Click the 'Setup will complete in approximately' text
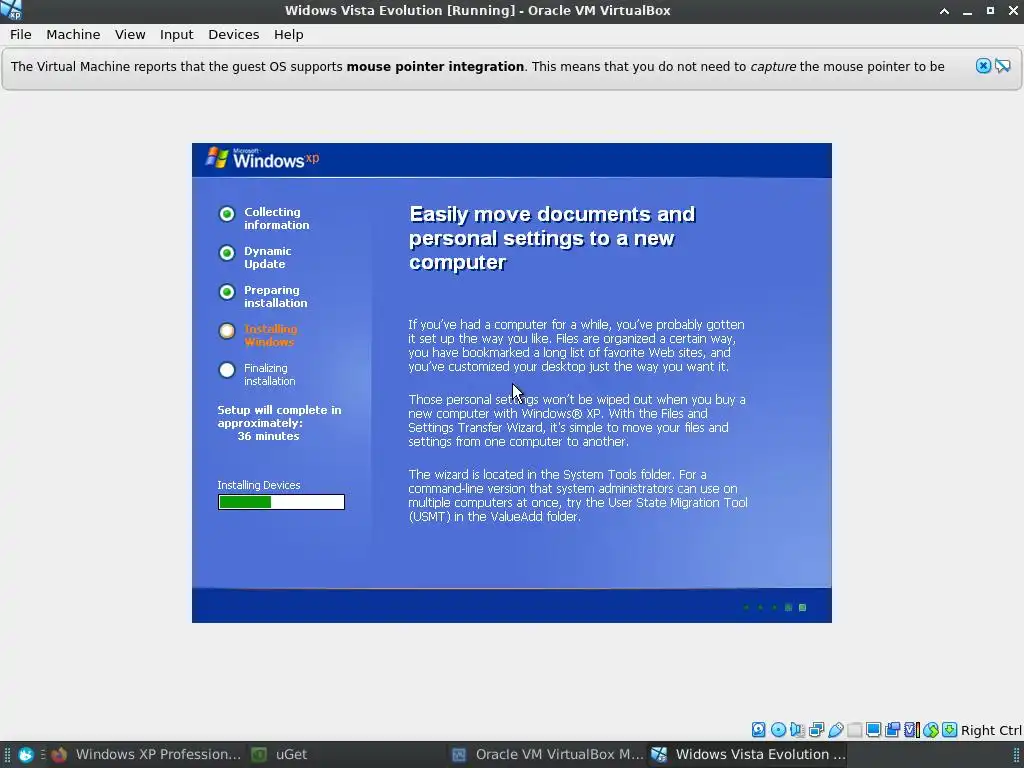 [279, 416]
